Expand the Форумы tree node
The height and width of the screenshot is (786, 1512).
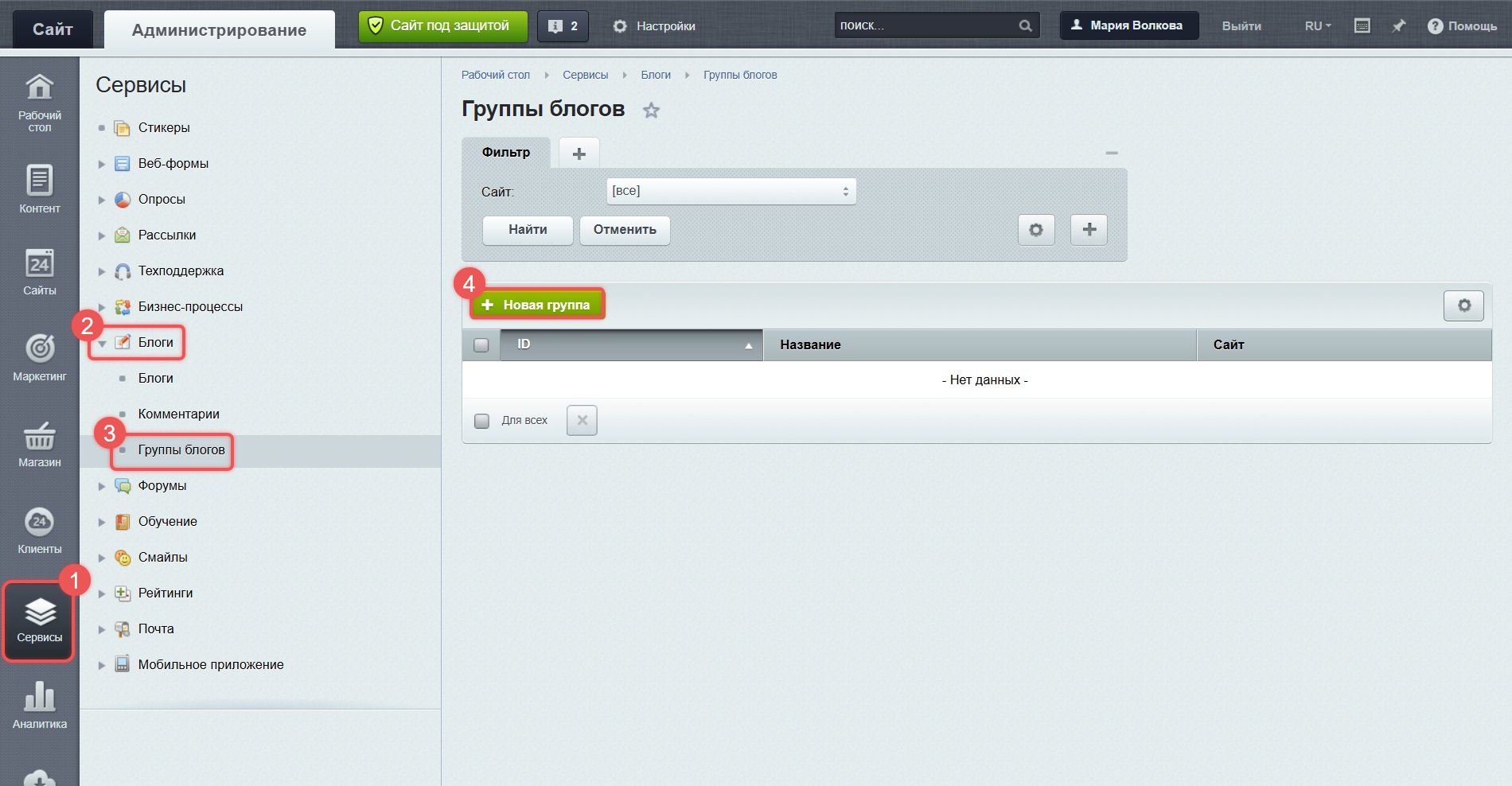[102, 486]
